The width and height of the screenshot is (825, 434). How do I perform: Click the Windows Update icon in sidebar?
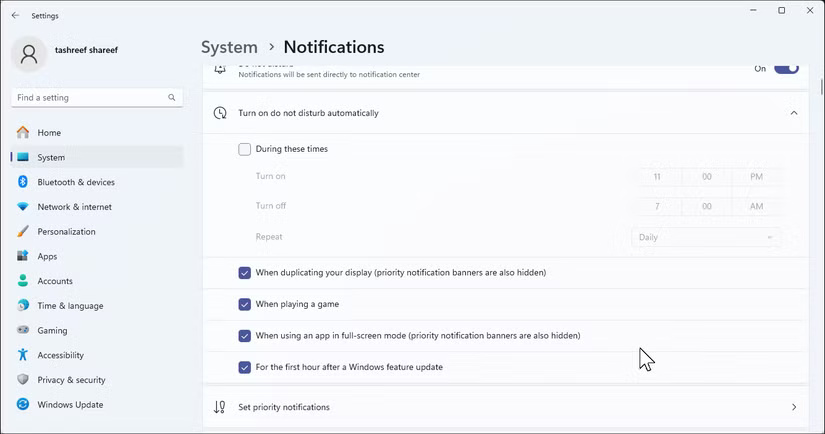click(x=22, y=405)
